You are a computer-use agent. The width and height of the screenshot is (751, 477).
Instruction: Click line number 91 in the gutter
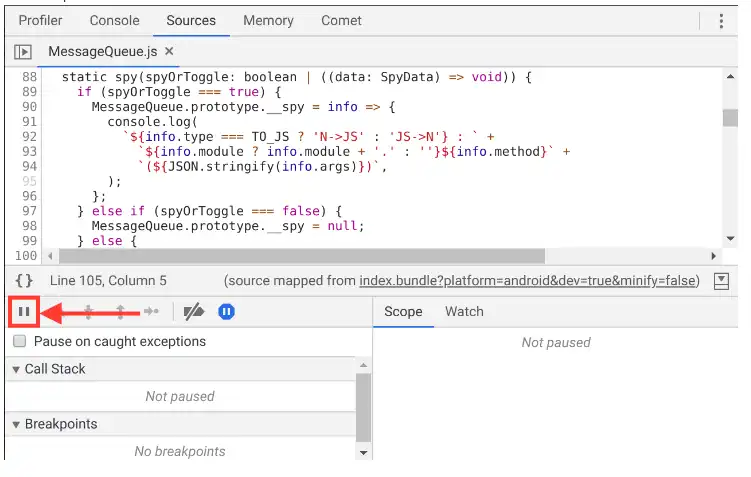coord(30,122)
